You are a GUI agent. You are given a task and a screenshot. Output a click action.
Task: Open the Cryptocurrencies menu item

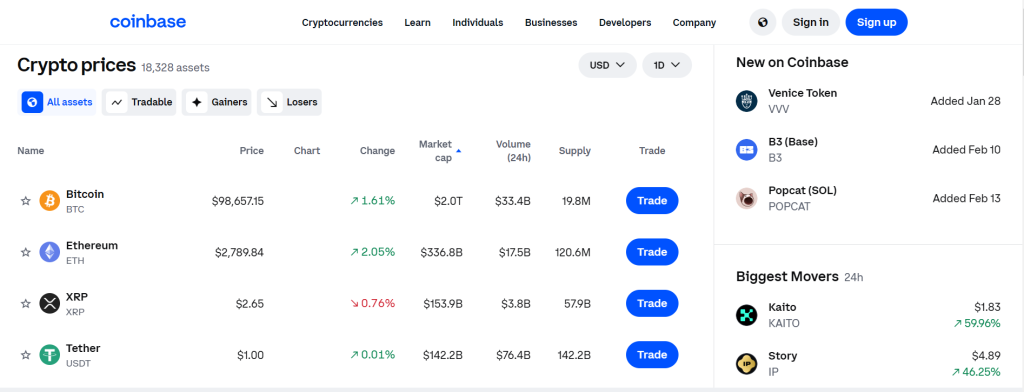tap(342, 22)
